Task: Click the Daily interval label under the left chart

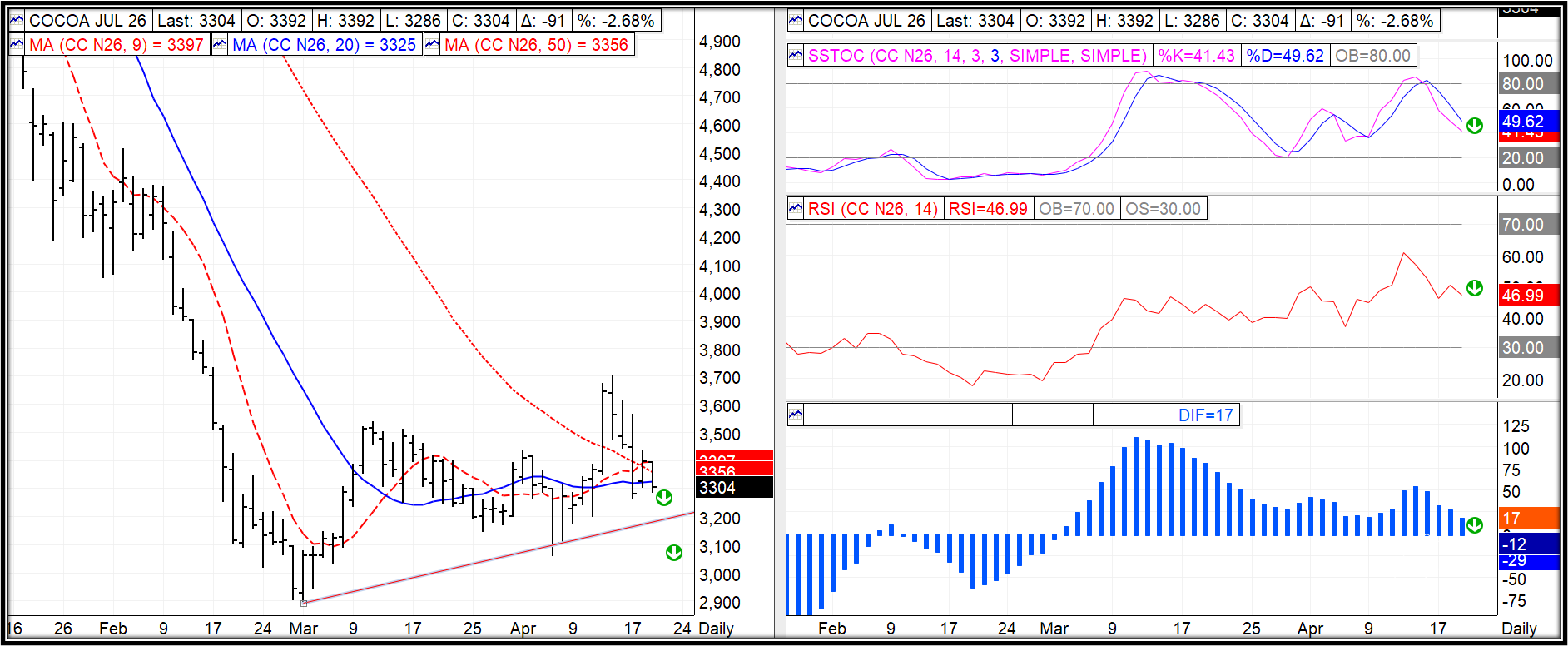Action: (x=716, y=629)
